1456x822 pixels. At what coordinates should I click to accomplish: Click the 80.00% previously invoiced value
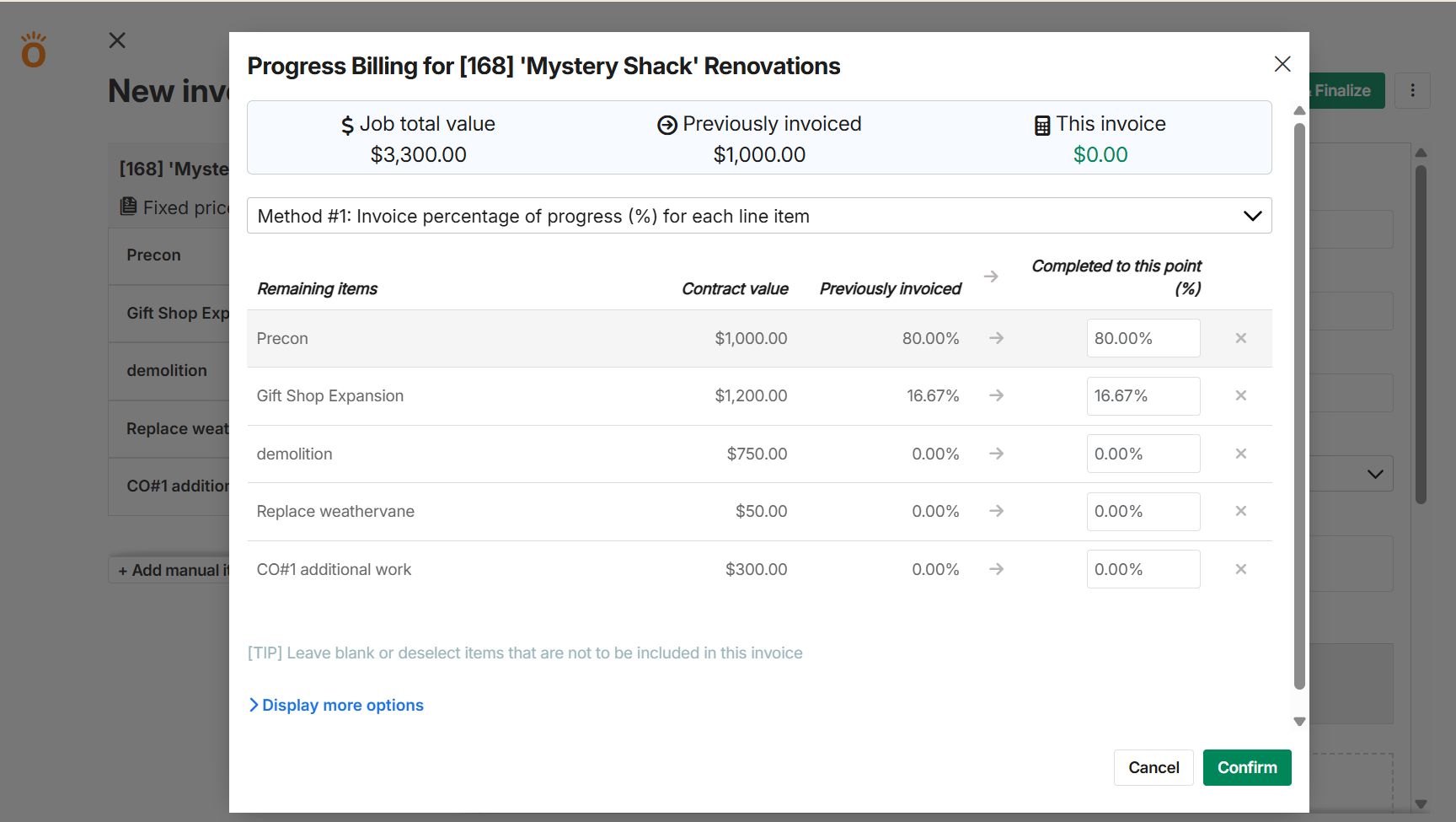coord(930,338)
